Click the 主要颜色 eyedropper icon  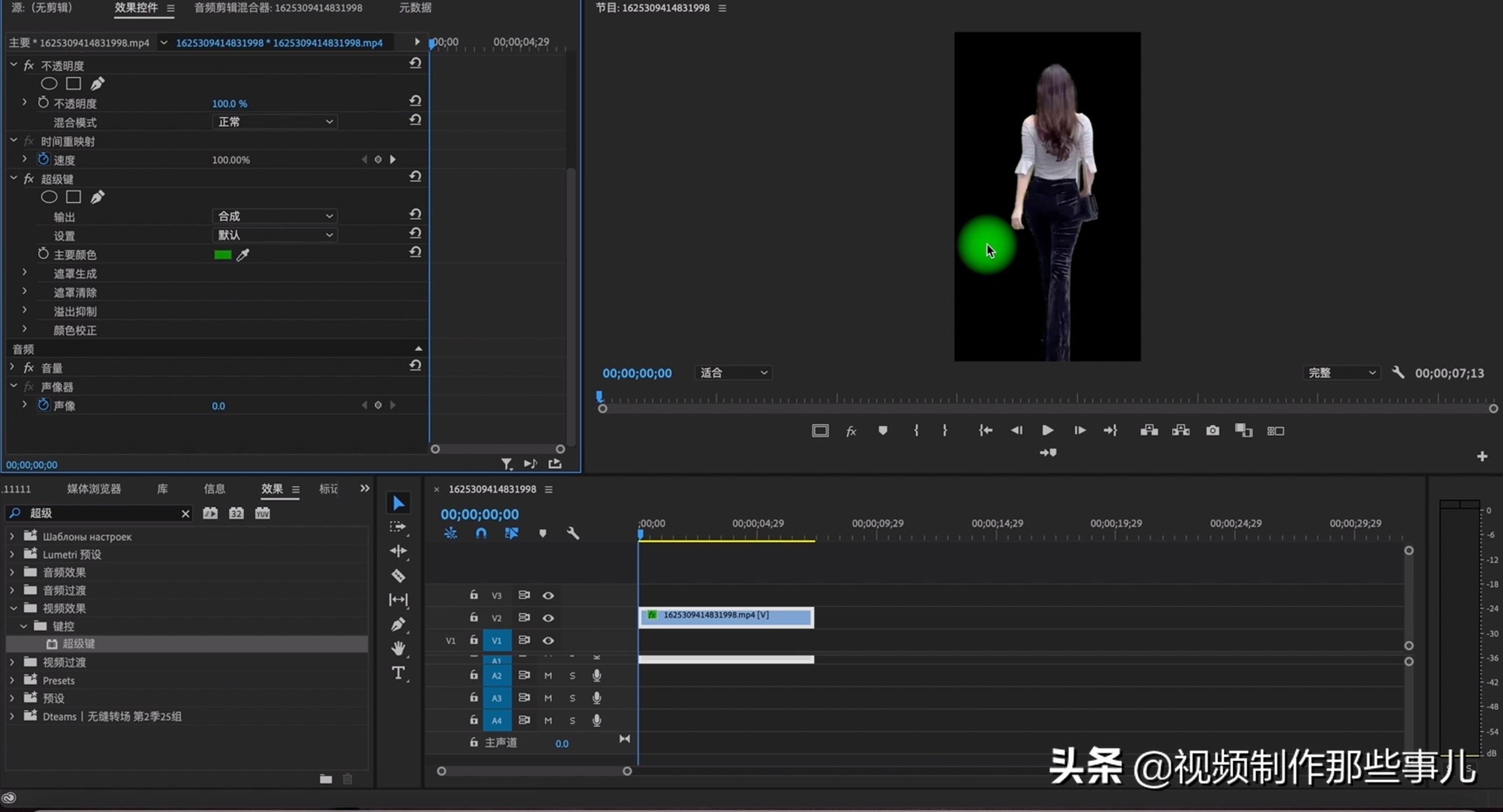[243, 255]
